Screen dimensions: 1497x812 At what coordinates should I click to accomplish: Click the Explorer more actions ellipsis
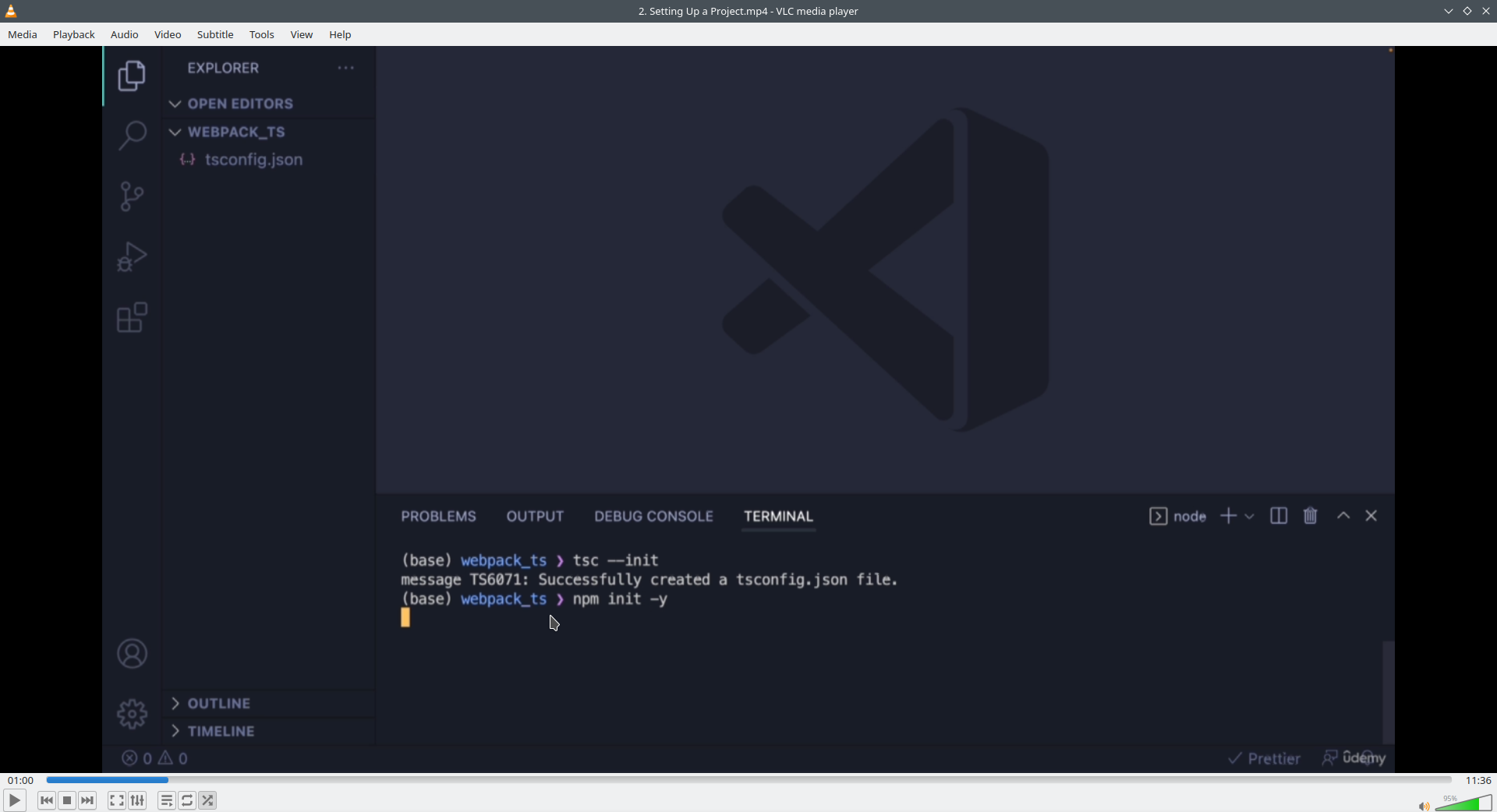coord(346,68)
